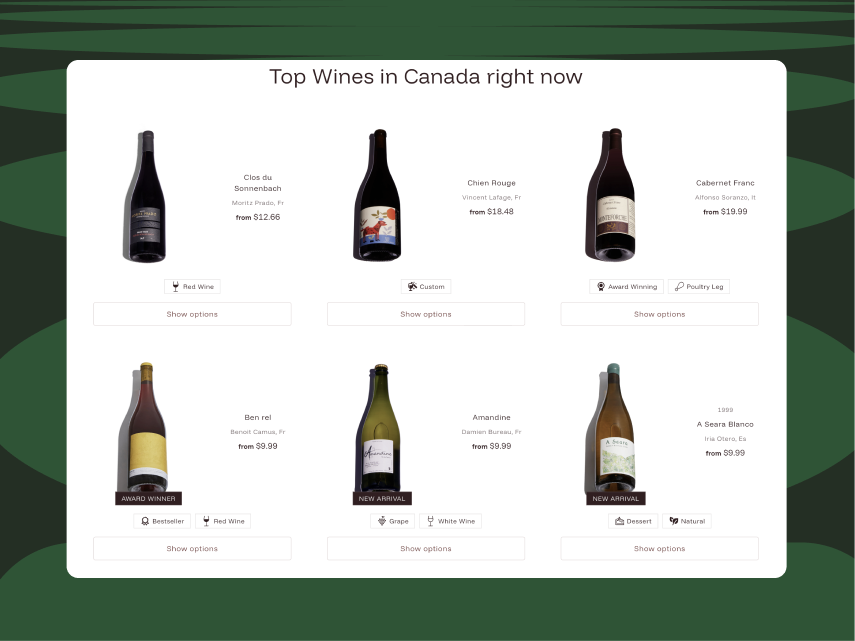Viewport: 855px width, 641px height.
Task: Click the Award Winning ribbon icon
Action: [600, 287]
